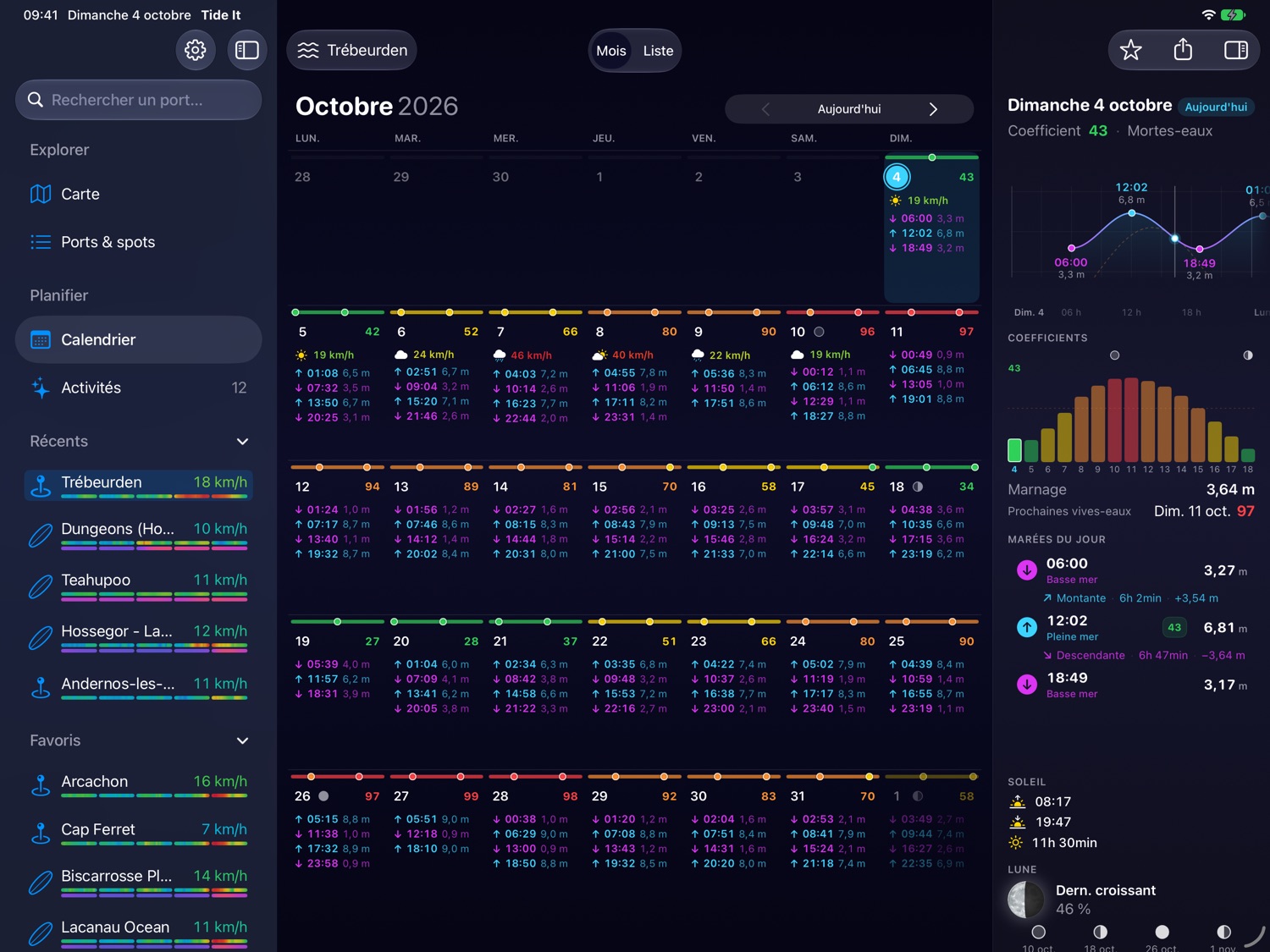Open 18:49 Basse mer tide row
This screenshot has height=952, width=1270.
tap(1131, 685)
